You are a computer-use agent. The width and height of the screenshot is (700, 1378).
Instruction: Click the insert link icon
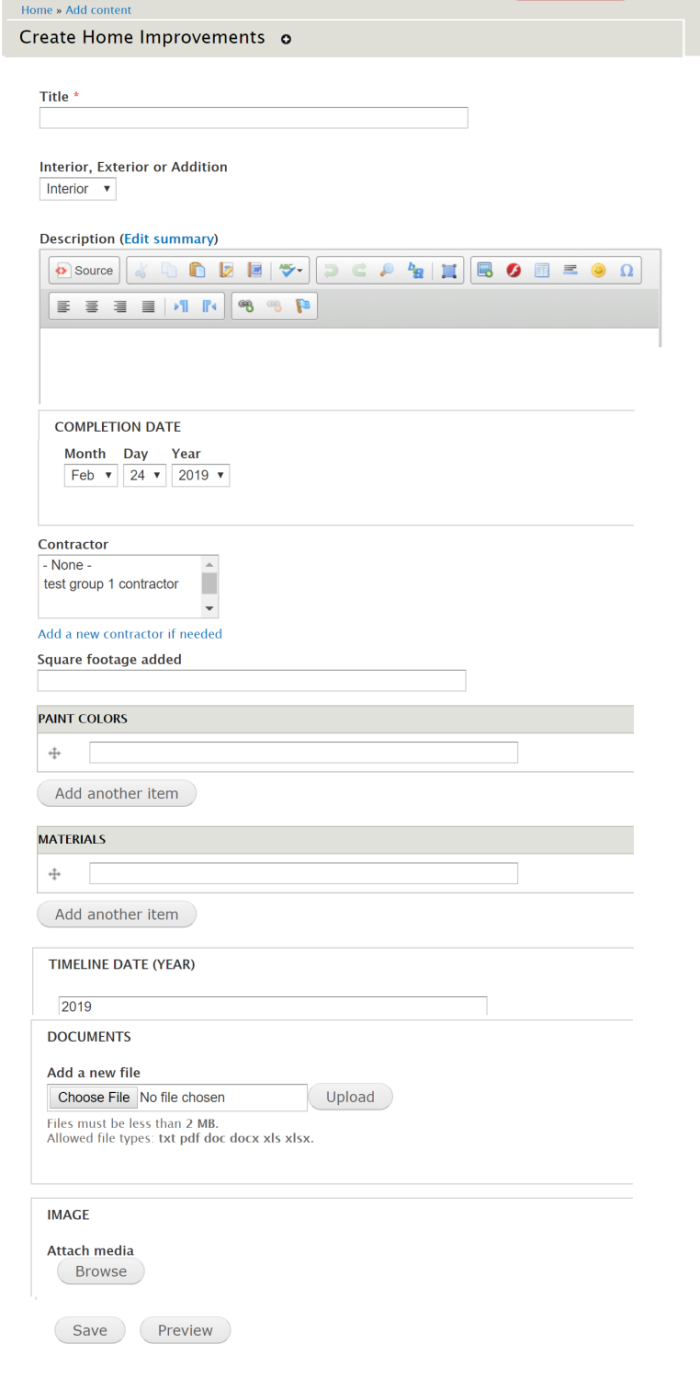point(246,307)
